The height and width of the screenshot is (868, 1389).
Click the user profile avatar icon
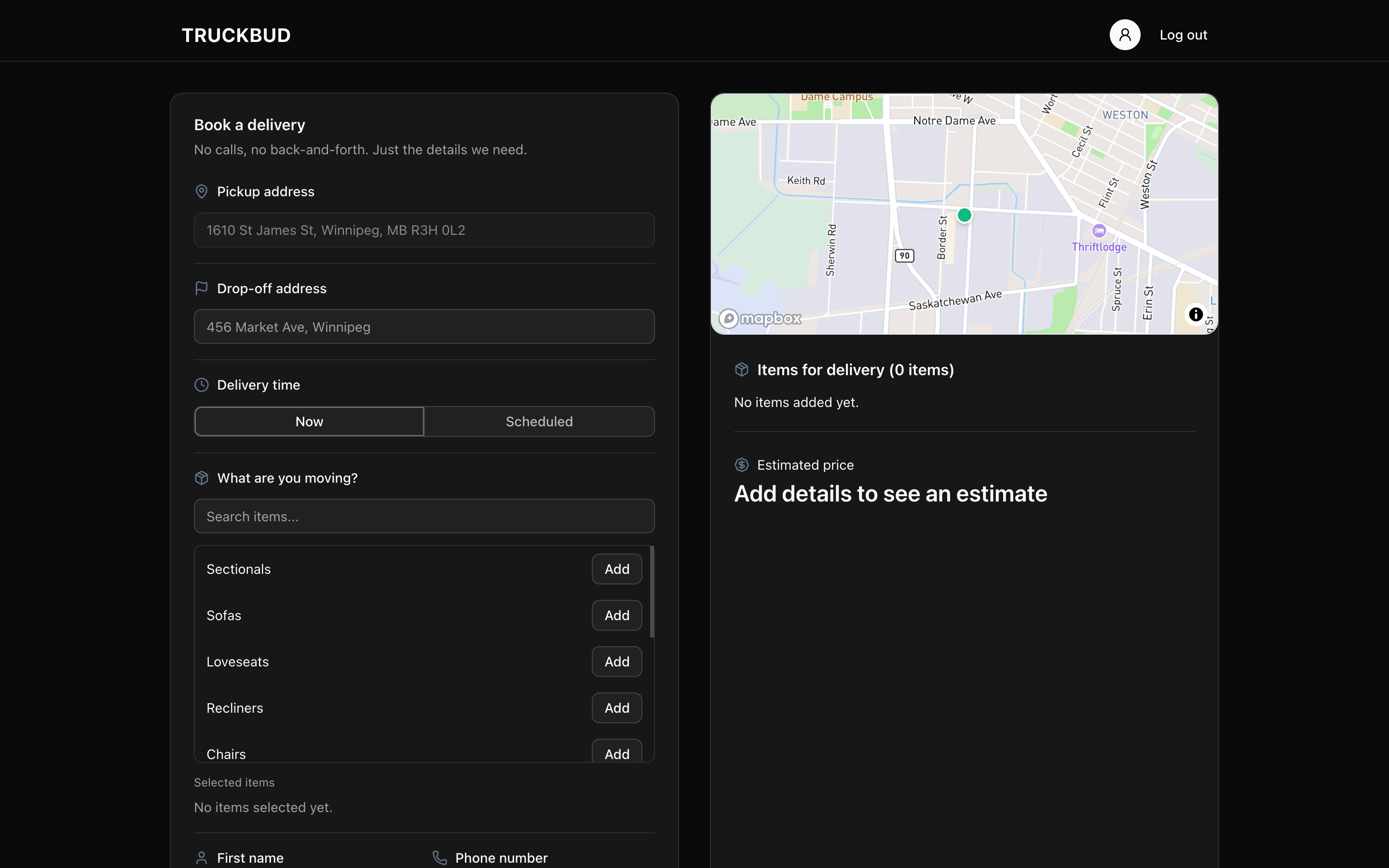point(1124,35)
